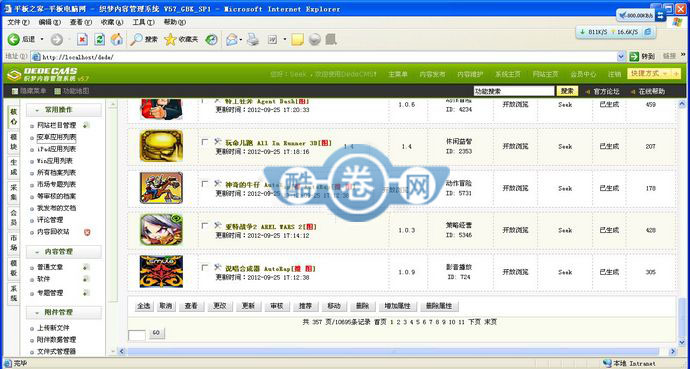The height and width of the screenshot is (369, 690).
Task: Click the green Refresh page icon
Action: point(99,40)
